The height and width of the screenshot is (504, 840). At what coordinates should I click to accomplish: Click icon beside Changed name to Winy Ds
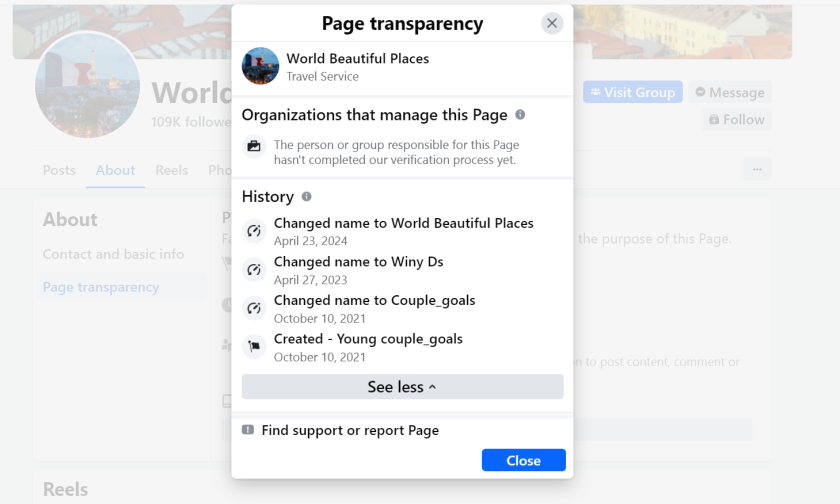(254, 270)
